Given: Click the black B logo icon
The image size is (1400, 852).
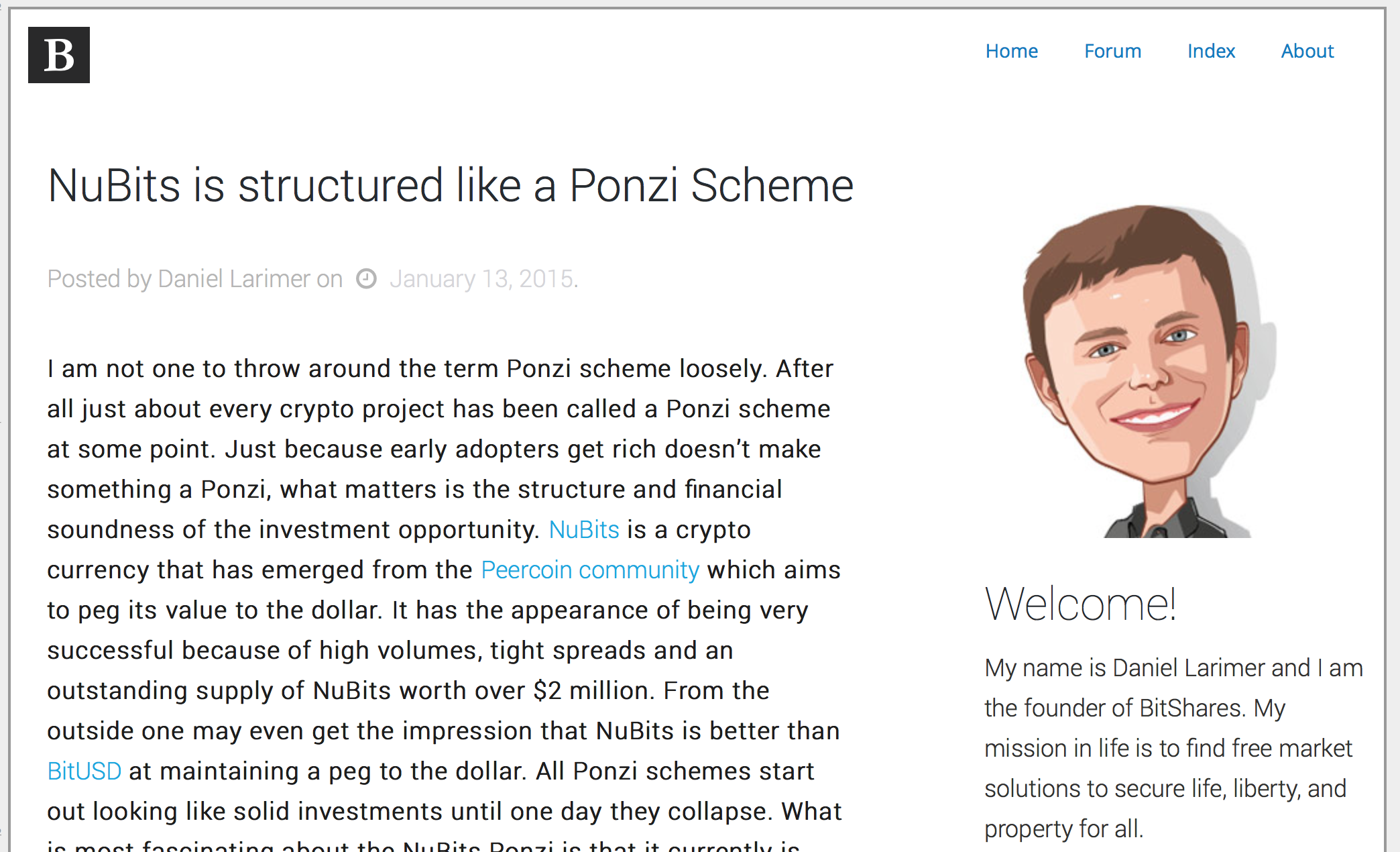Looking at the screenshot, I should 59,55.
